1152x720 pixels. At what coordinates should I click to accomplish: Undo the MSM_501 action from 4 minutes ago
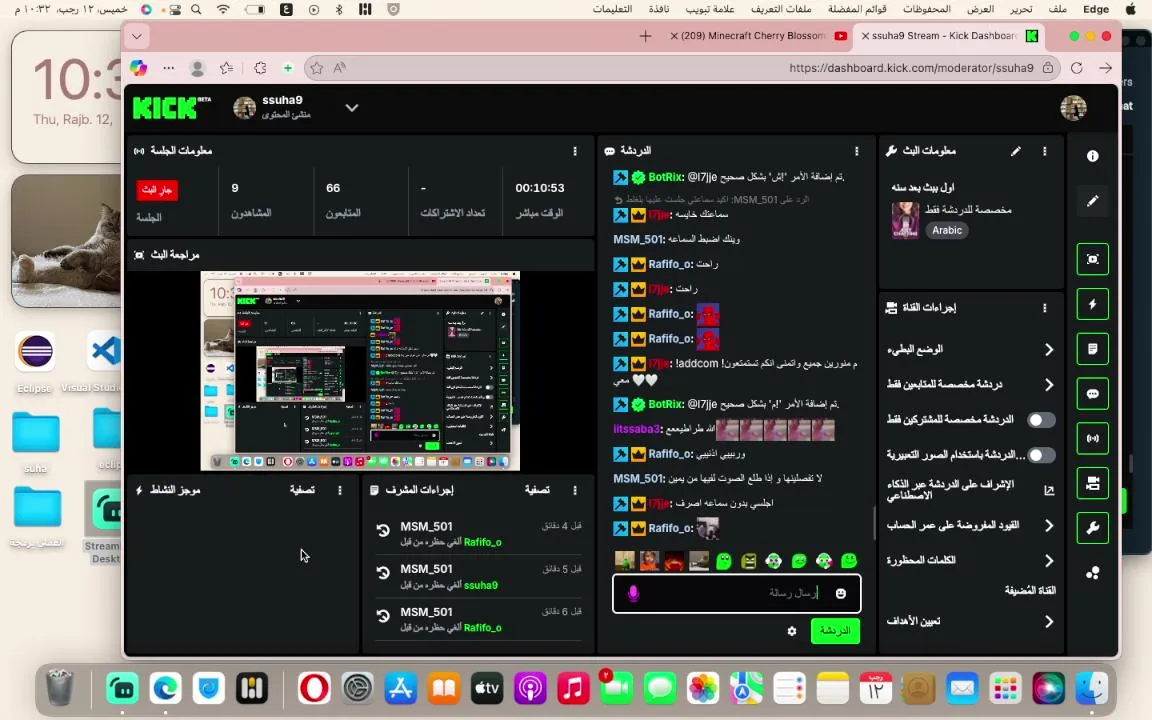(x=383, y=530)
